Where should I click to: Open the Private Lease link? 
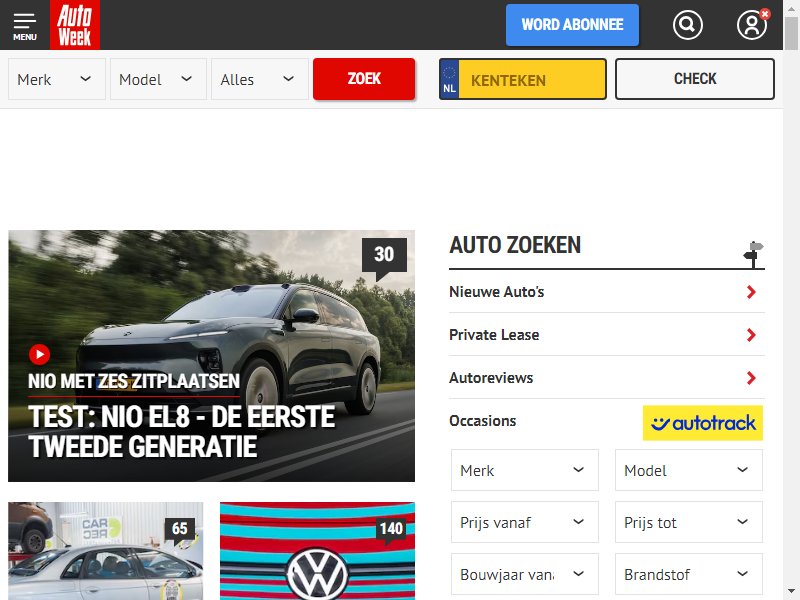click(494, 335)
